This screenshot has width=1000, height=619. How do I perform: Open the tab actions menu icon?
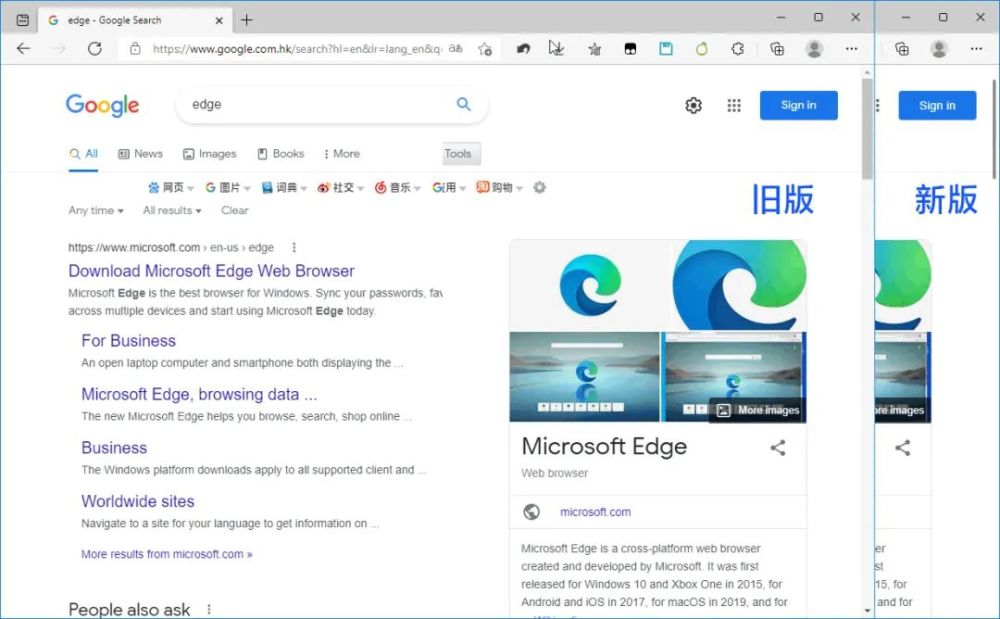tap(22, 20)
